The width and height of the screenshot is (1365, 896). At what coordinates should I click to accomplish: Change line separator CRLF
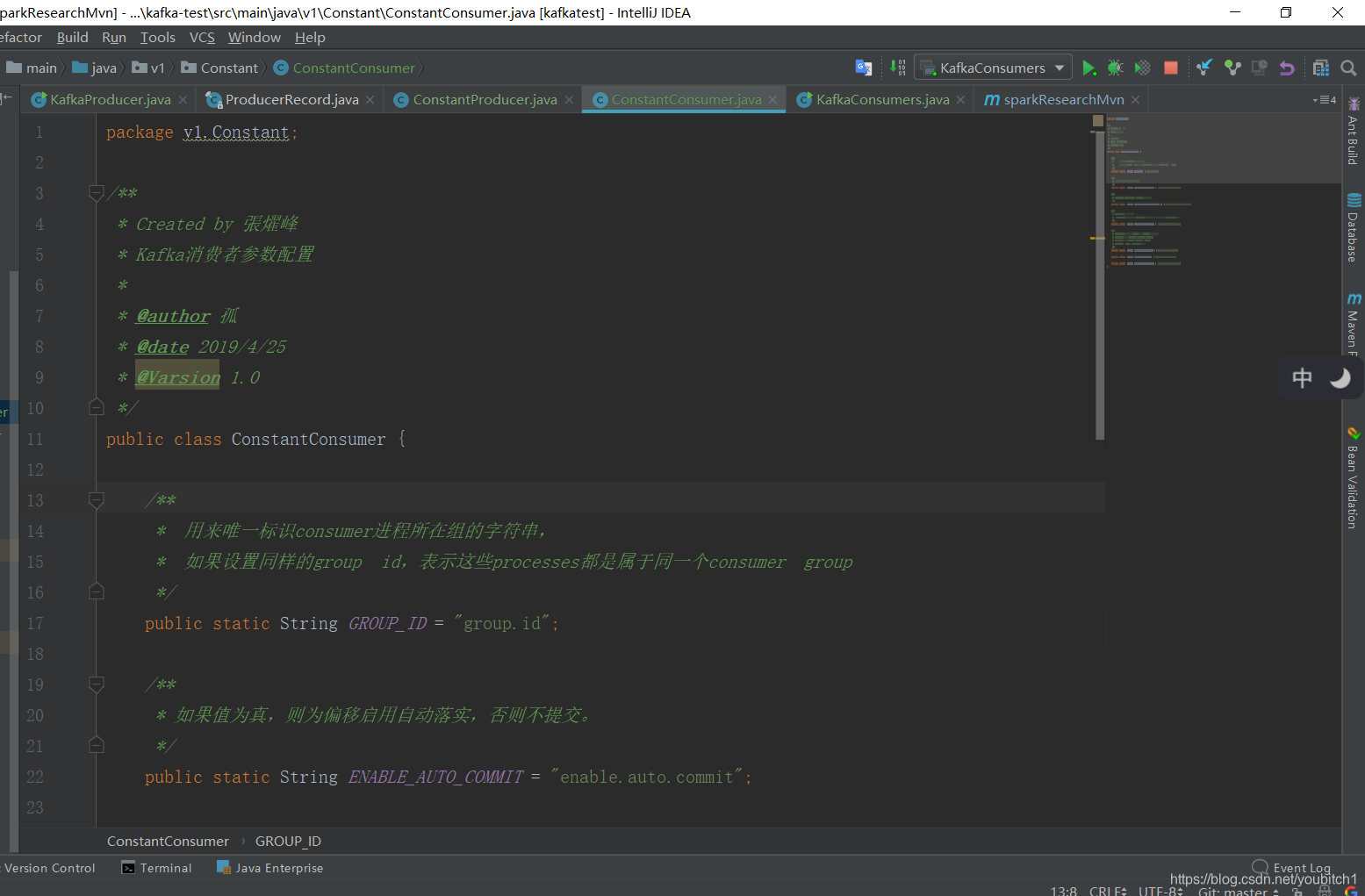point(1108,891)
